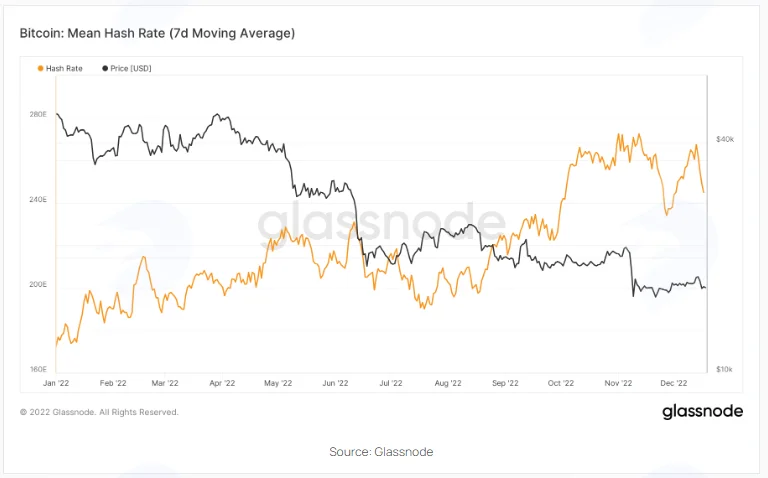Select the Dec '22 x-axis label

pos(673,383)
